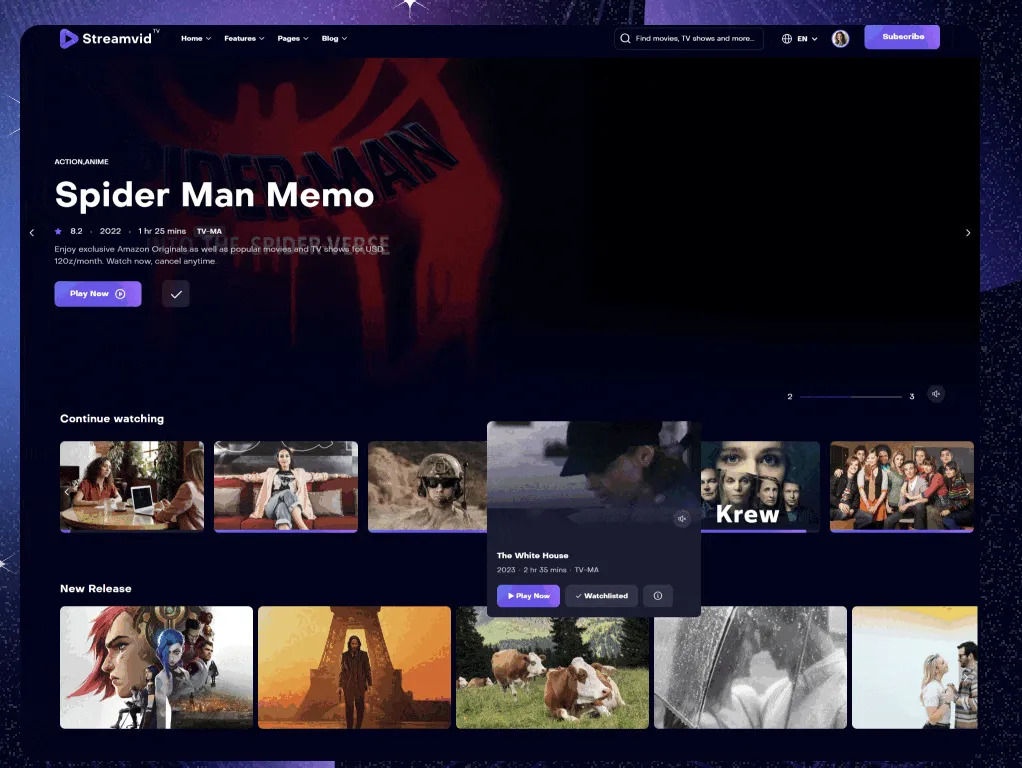Open the EN language dropdown
Screen dimensions: 1022x768
coord(807,38)
